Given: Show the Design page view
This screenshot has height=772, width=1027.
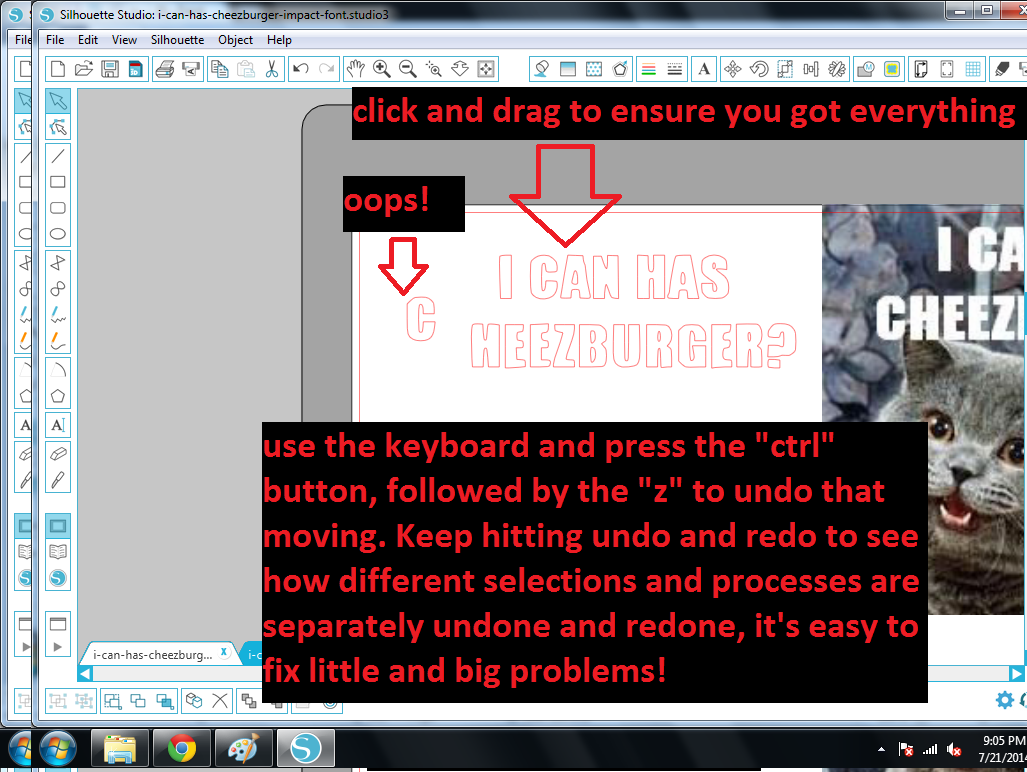Looking at the screenshot, I should click(58, 526).
